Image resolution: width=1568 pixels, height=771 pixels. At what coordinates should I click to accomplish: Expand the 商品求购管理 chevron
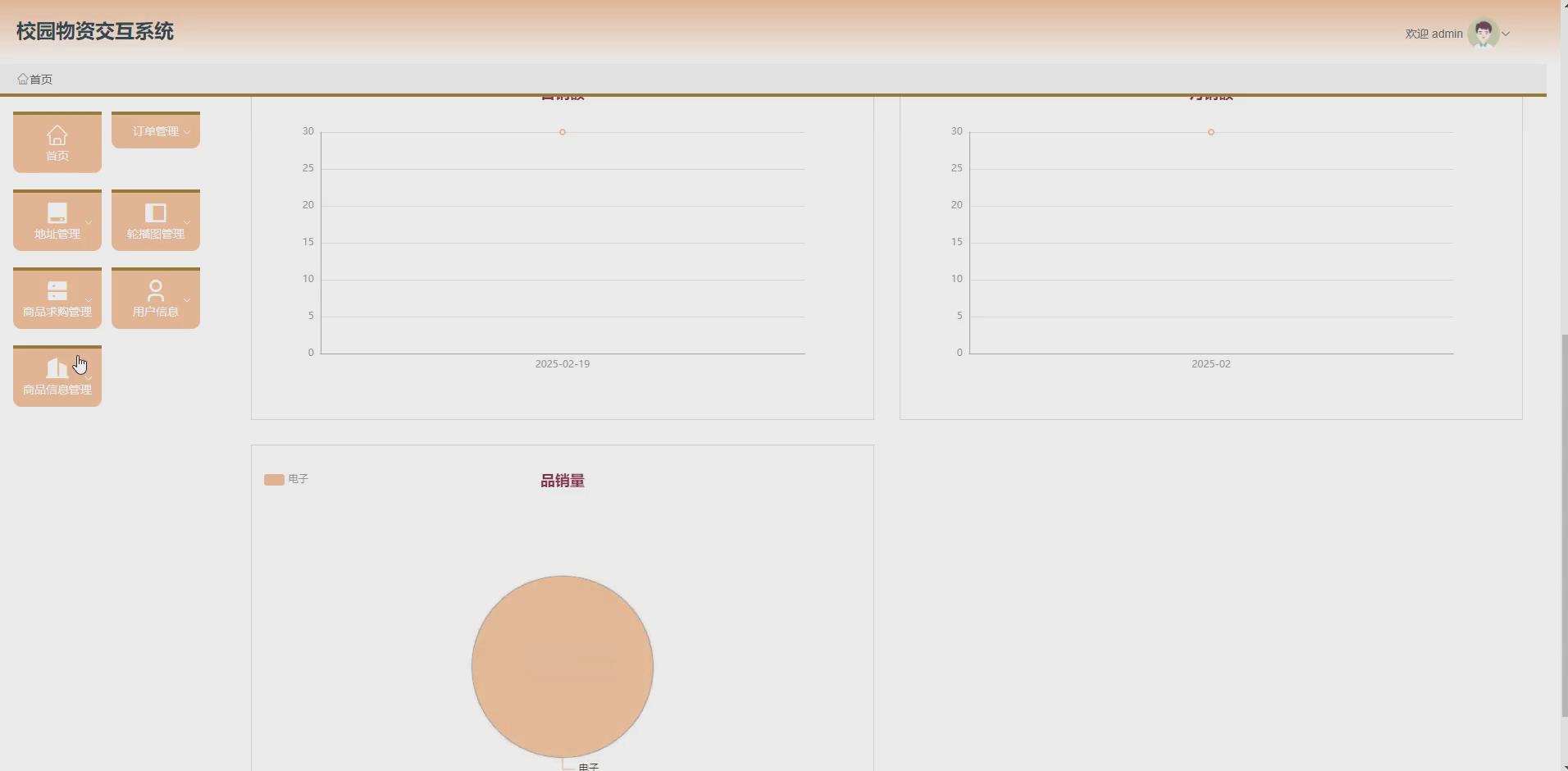tap(89, 300)
